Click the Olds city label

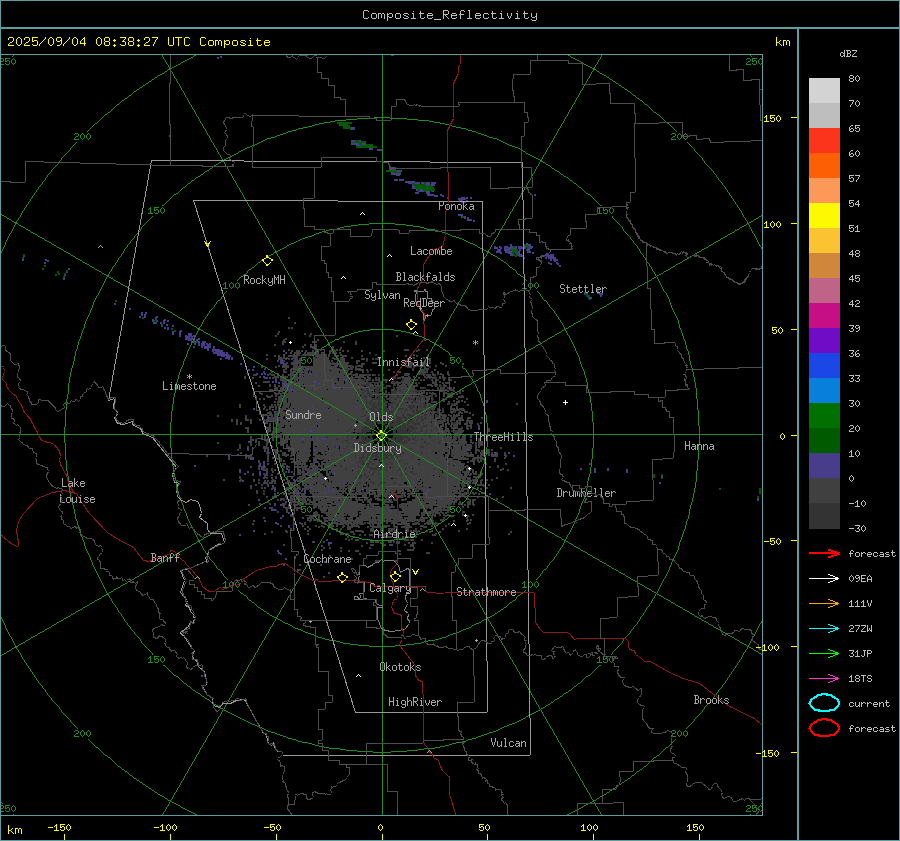point(381,417)
